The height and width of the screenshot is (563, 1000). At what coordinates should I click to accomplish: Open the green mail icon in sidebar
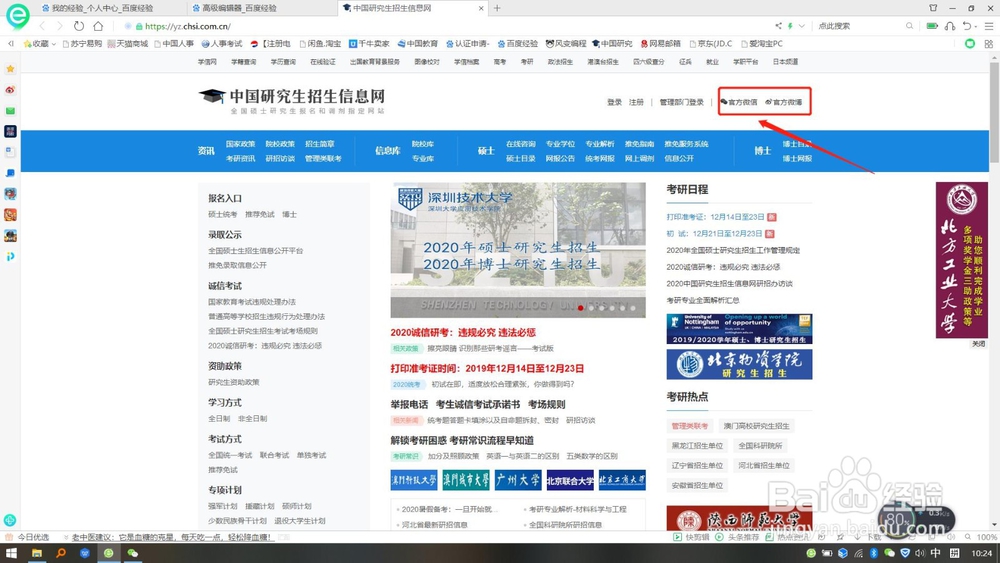click(10, 111)
